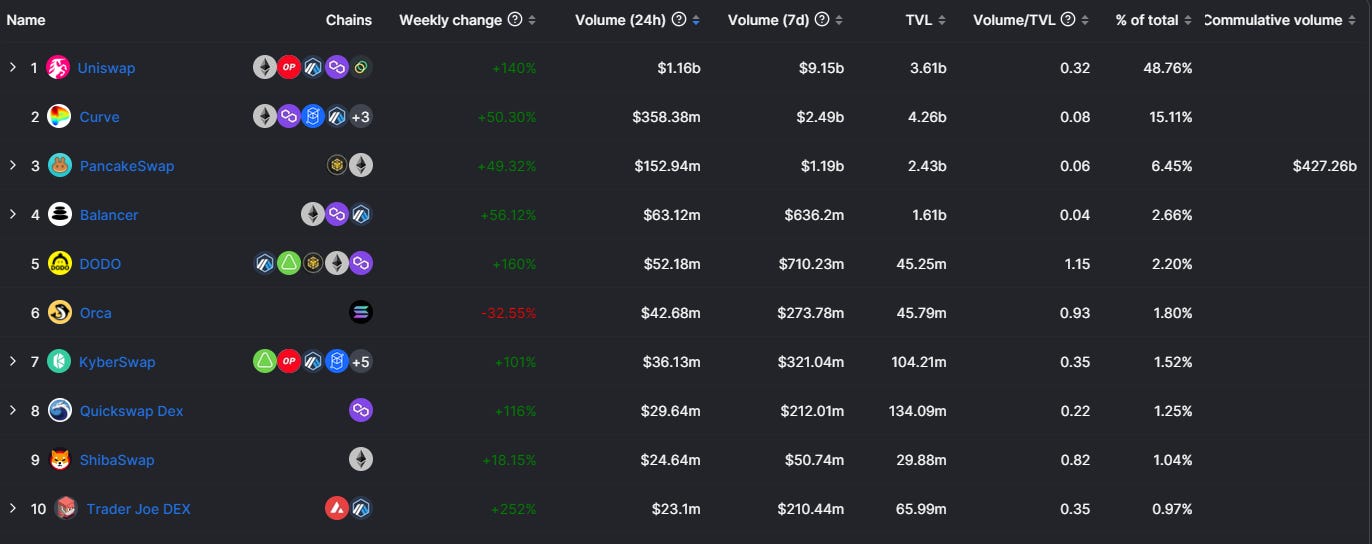The height and width of the screenshot is (544, 1372).
Task: Click the Solana chain icon in Orca row
Action: (x=361, y=313)
